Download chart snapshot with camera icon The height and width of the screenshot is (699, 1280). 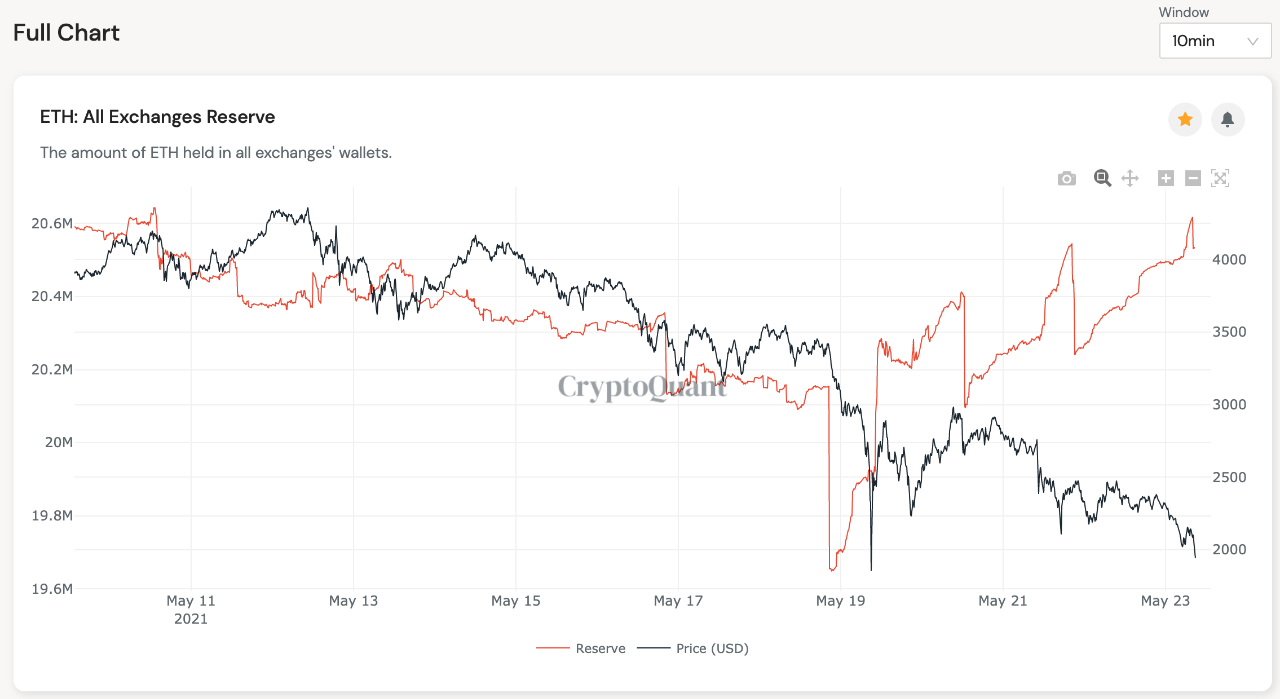point(1067,178)
